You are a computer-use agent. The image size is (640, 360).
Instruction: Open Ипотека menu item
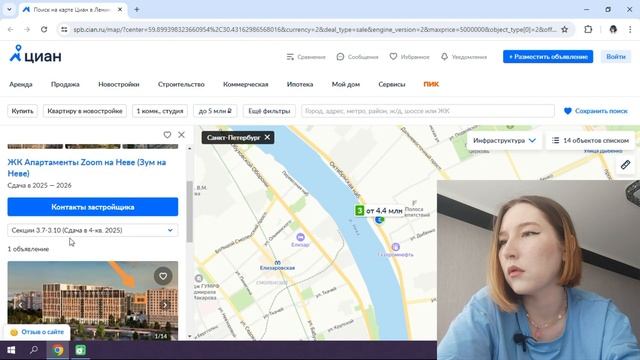pyautogui.click(x=300, y=84)
